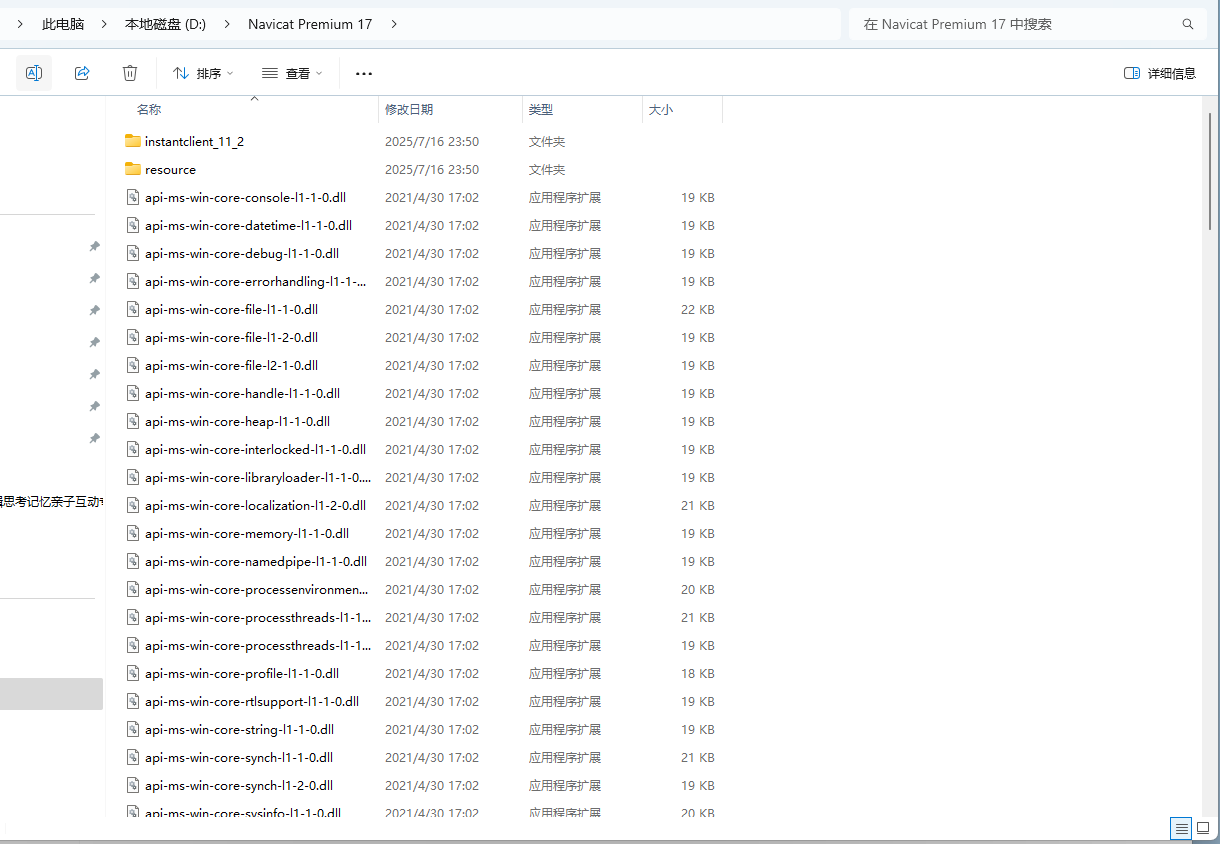Click the 22 KB size cell
The height and width of the screenshot is (844, 1220).
[x=698, y=309]
